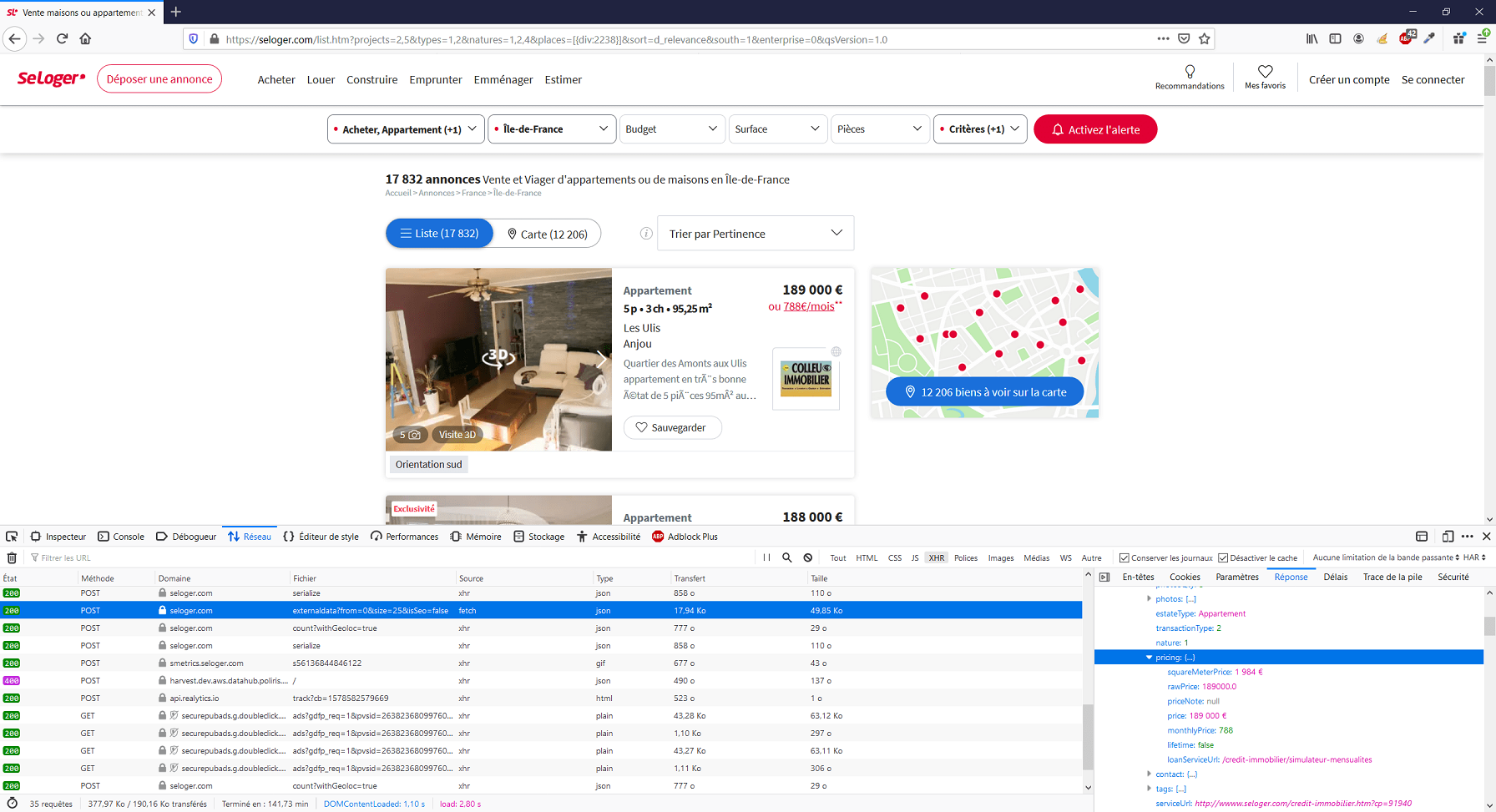Open bandwidth throttling dropdown
Image resolution: width=1496 pixels, height=812 pixels.
[1386, 557]
